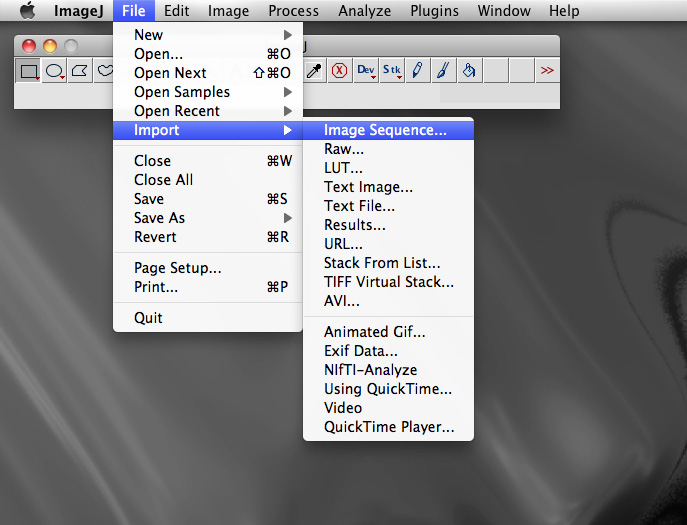
Task: Select QuickTime Player... import option
Action: click(388, 427)
